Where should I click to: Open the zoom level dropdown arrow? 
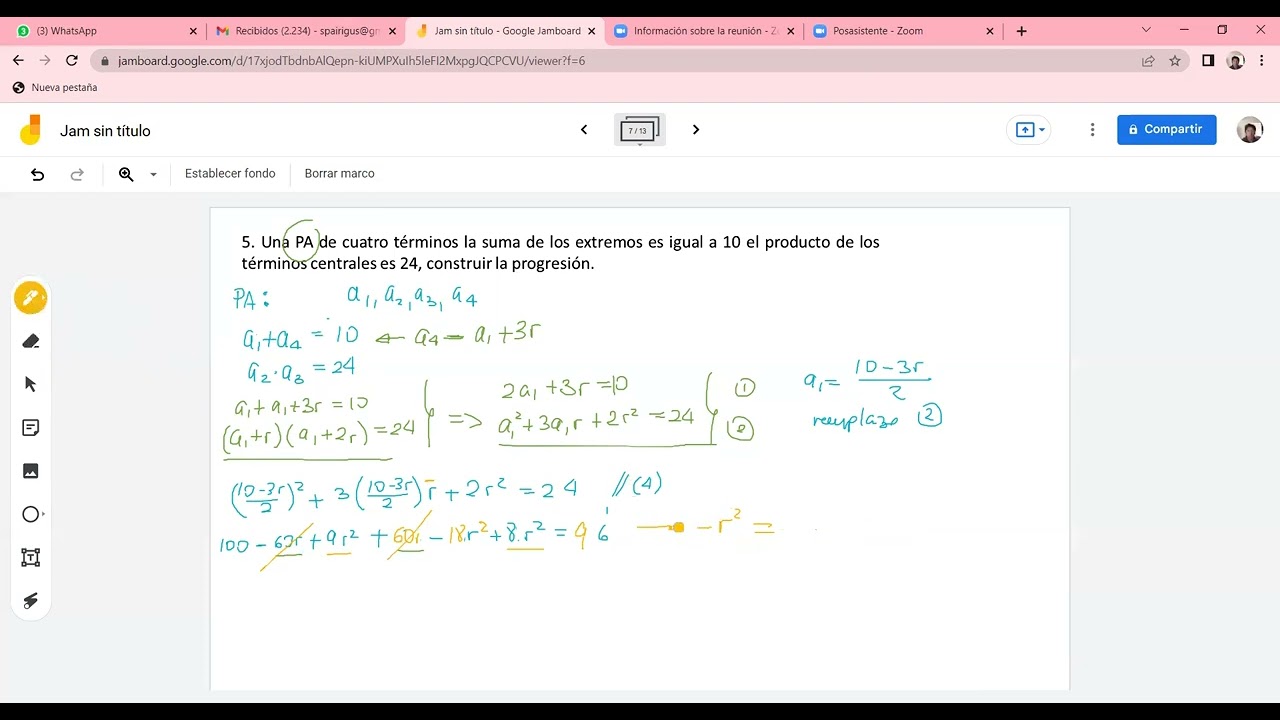[153, 174]
